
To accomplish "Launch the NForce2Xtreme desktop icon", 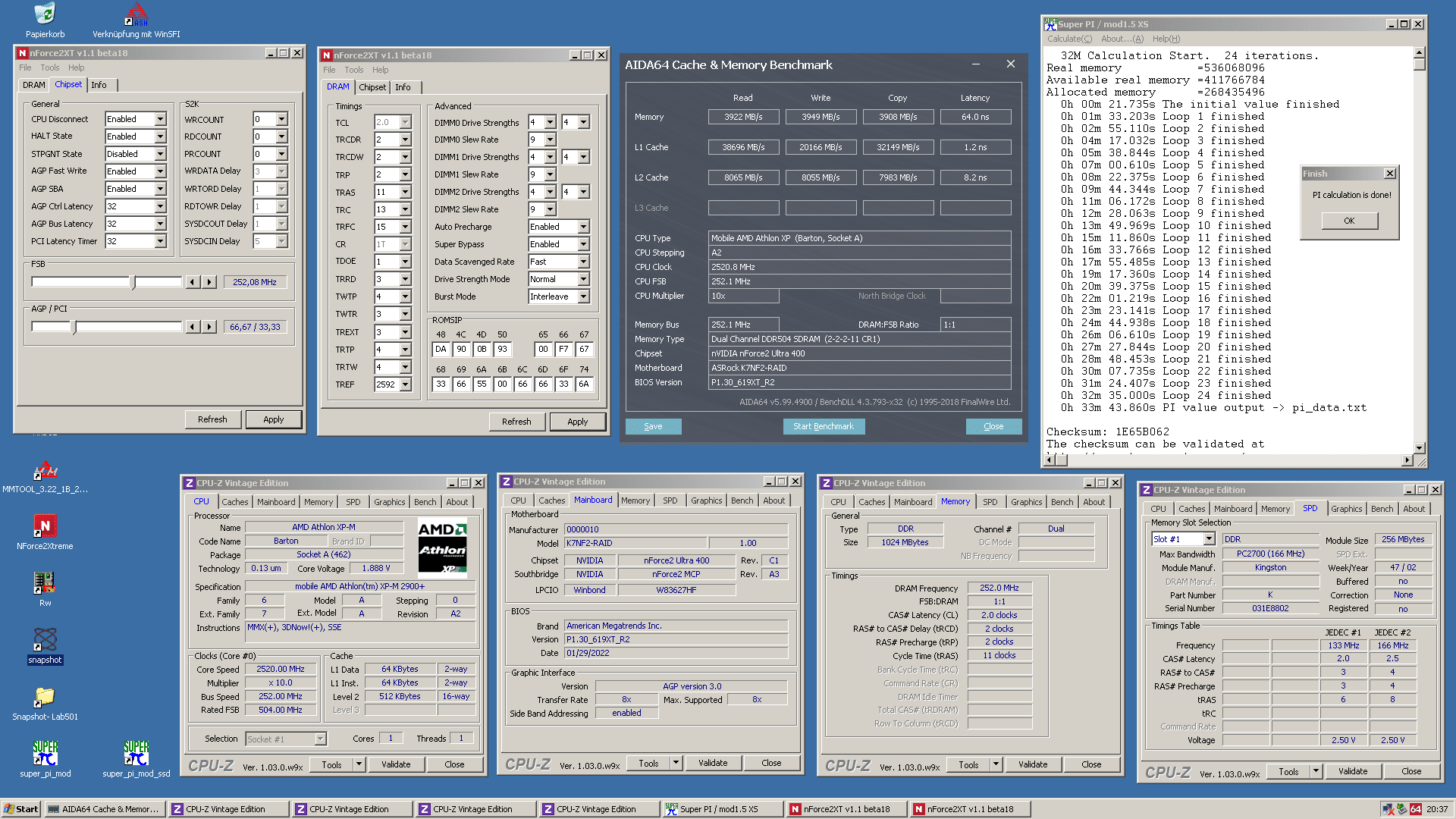I will 45,526.
